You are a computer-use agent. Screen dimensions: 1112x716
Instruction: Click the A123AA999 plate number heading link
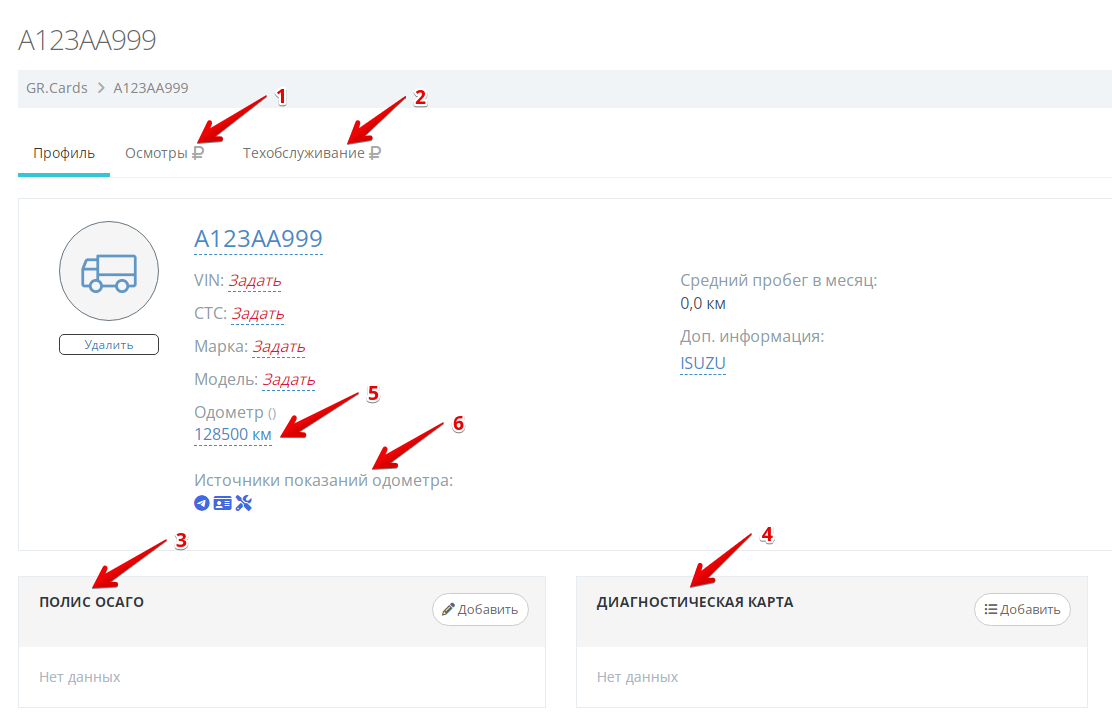pos(258,239)
